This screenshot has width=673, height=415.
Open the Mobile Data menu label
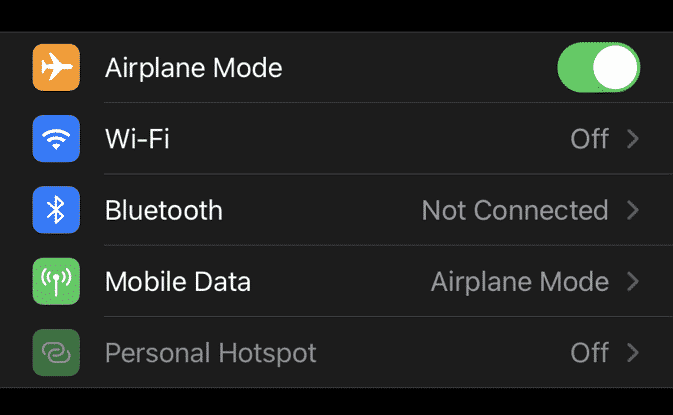pyautogui.click(x=178, y=281)
